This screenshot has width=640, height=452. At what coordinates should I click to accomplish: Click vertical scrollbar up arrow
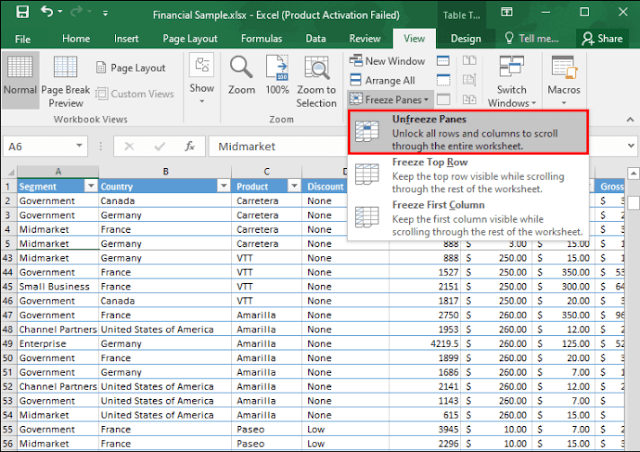click(633, 174)
